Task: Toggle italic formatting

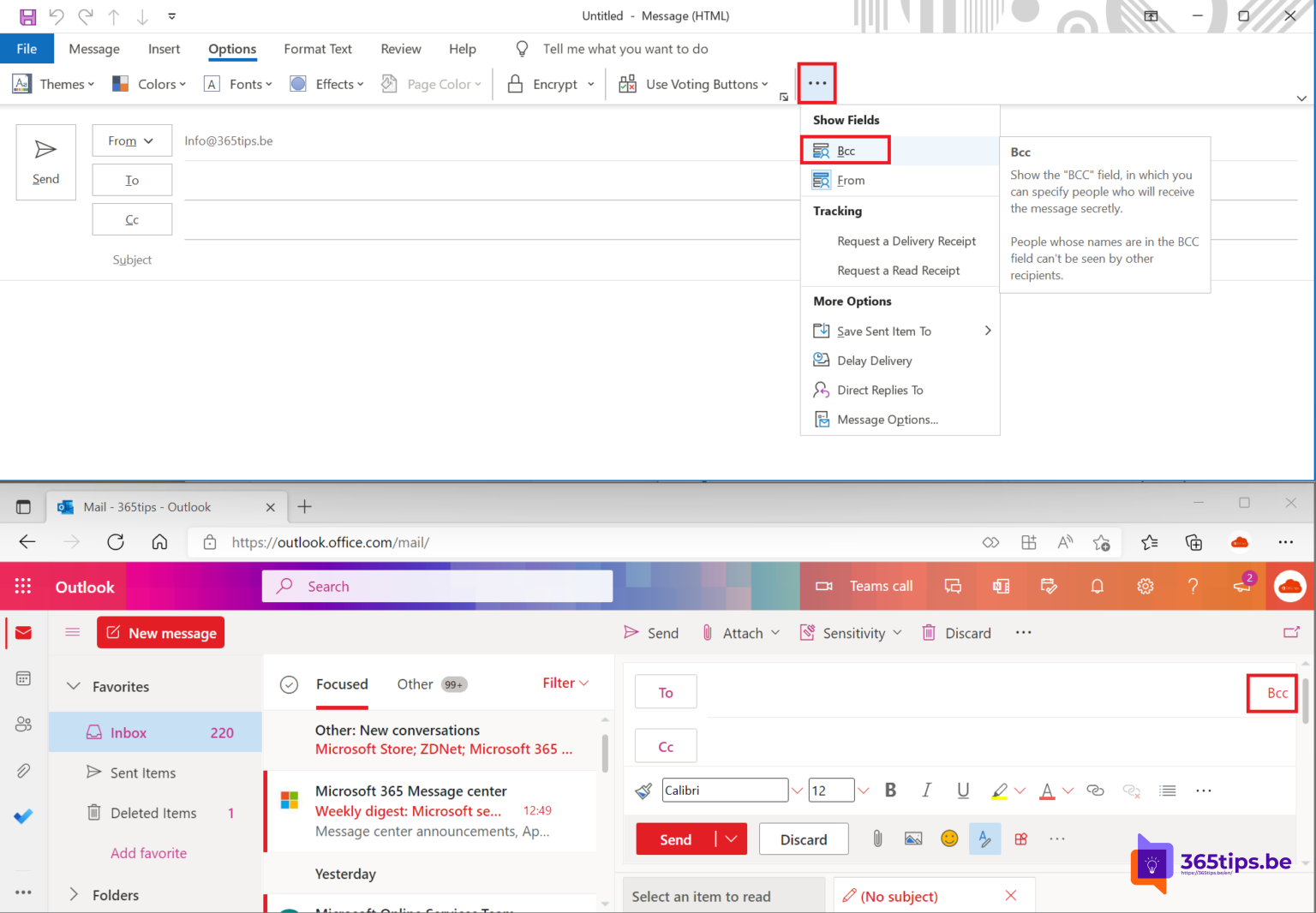Action: coord(926,790)
